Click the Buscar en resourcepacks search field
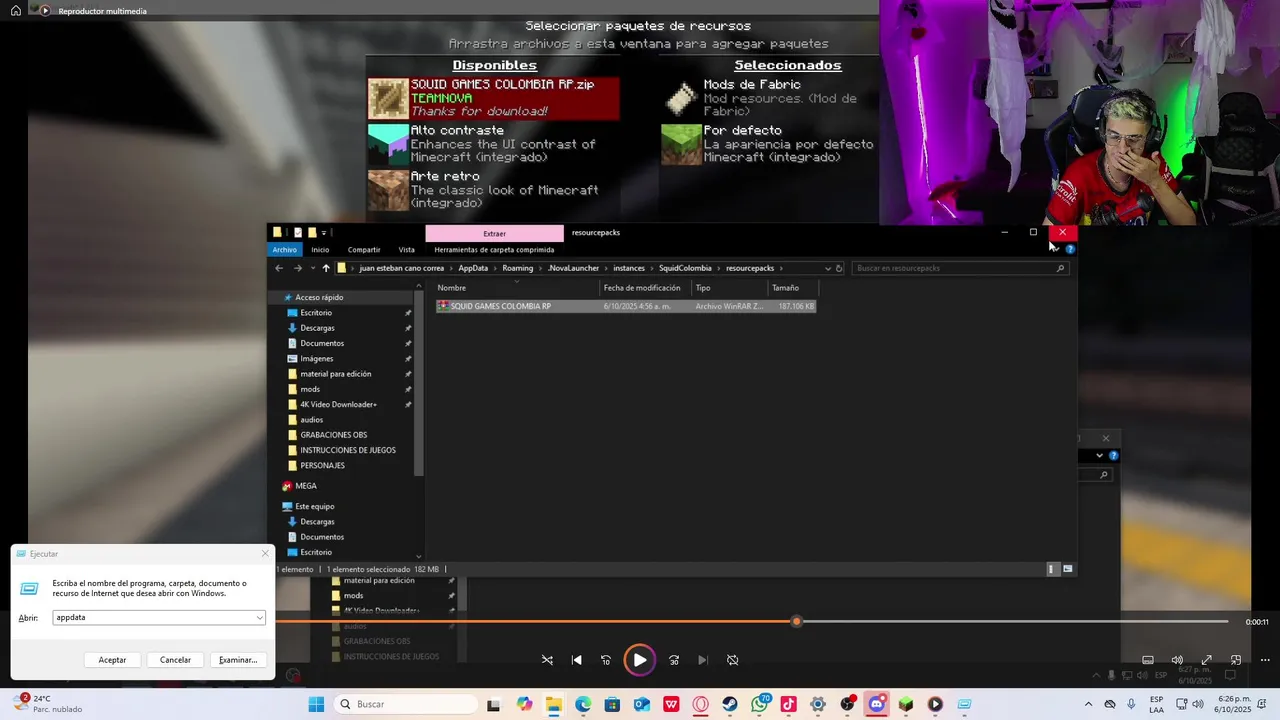Viewport: 1280px width, 720px height. coord(962,268)
